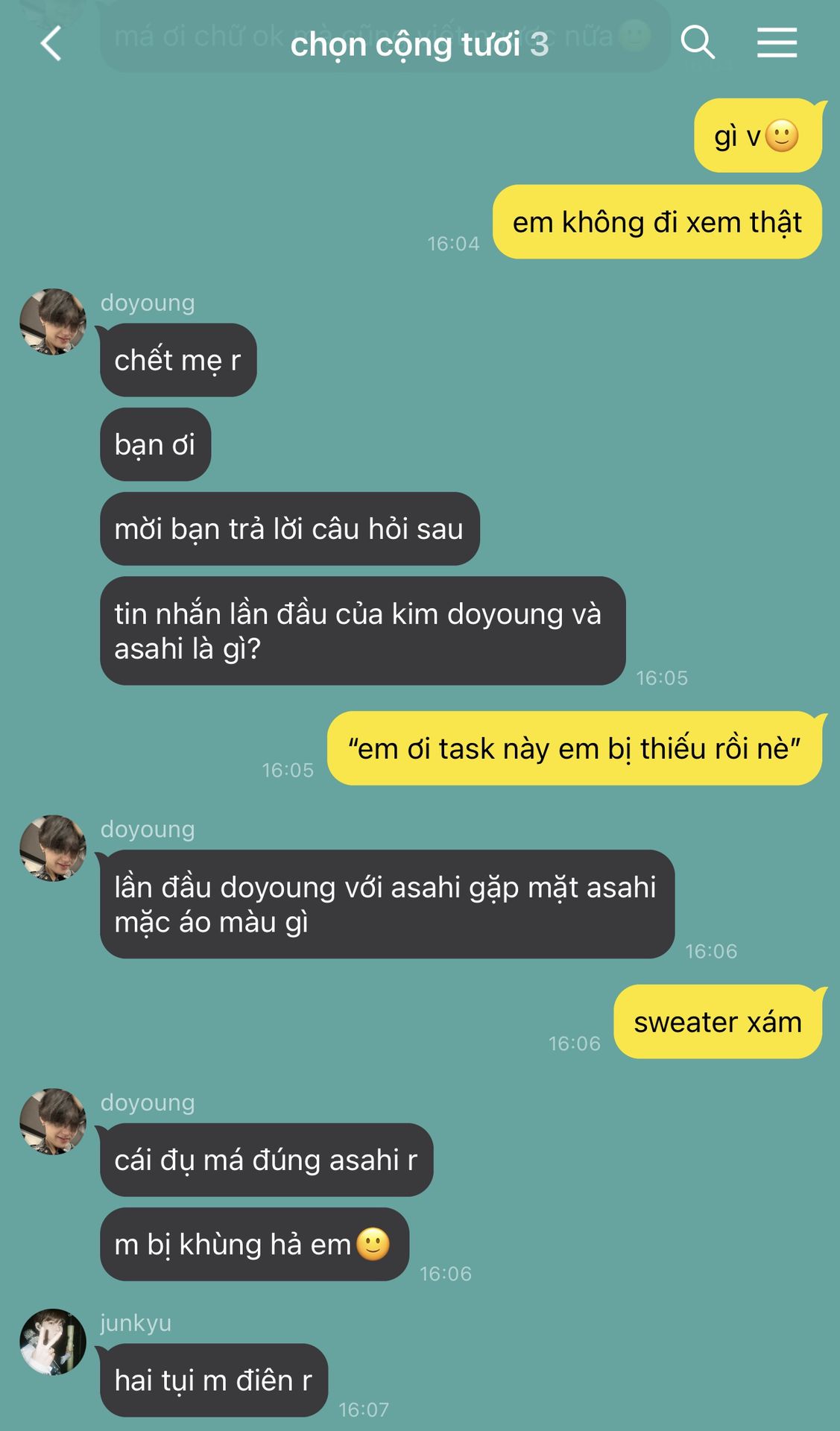Select the "gì v" emoji message bubble

(758, 136)
